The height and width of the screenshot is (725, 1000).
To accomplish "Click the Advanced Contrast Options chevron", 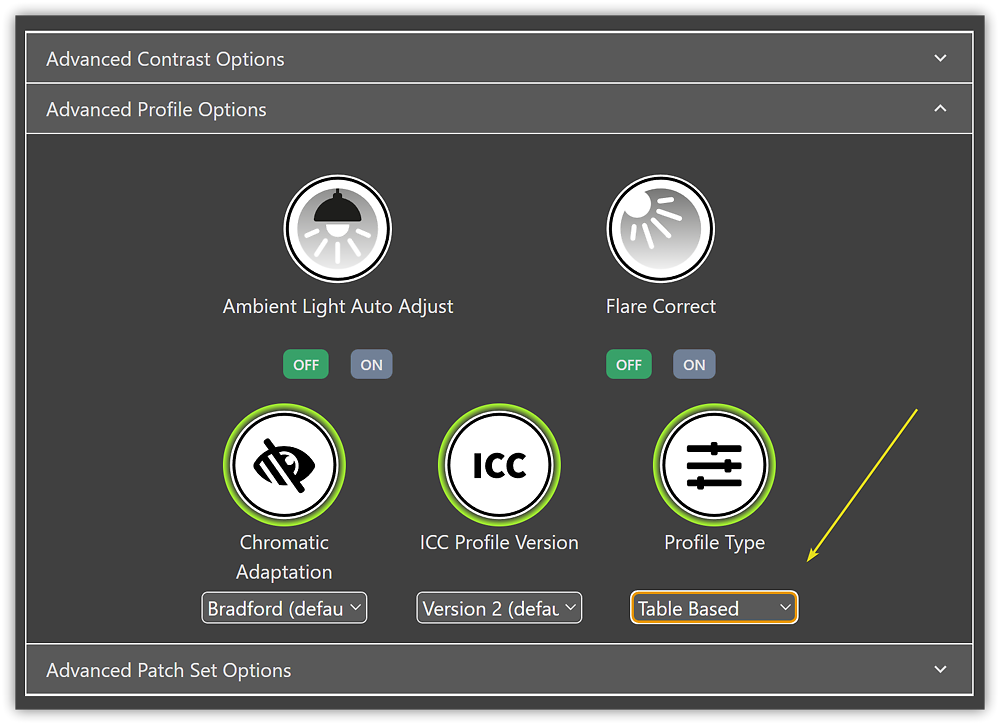I will pyautogui.click(x=940, y=58).
